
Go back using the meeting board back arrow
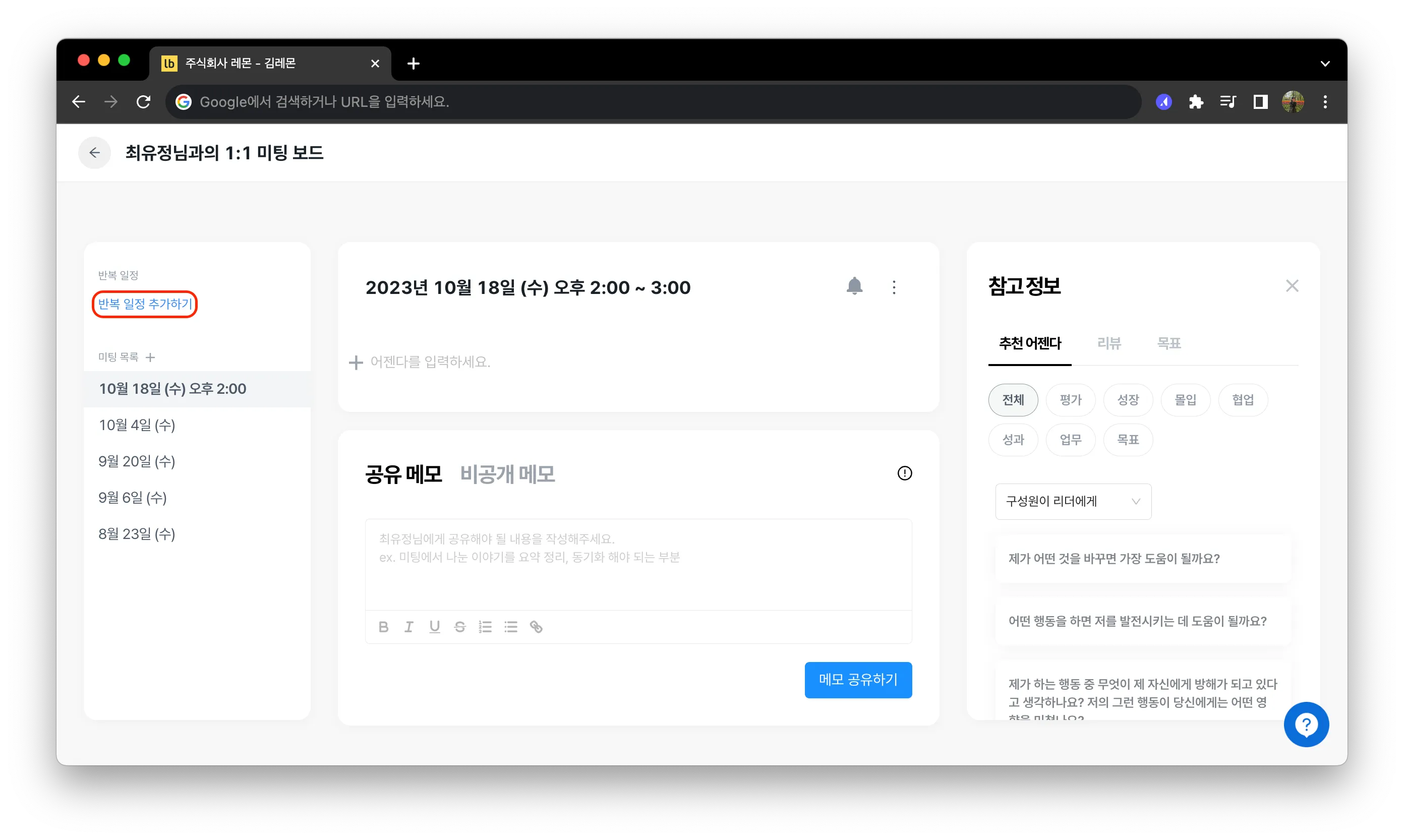pyautogui.click(x=94, y=153)
